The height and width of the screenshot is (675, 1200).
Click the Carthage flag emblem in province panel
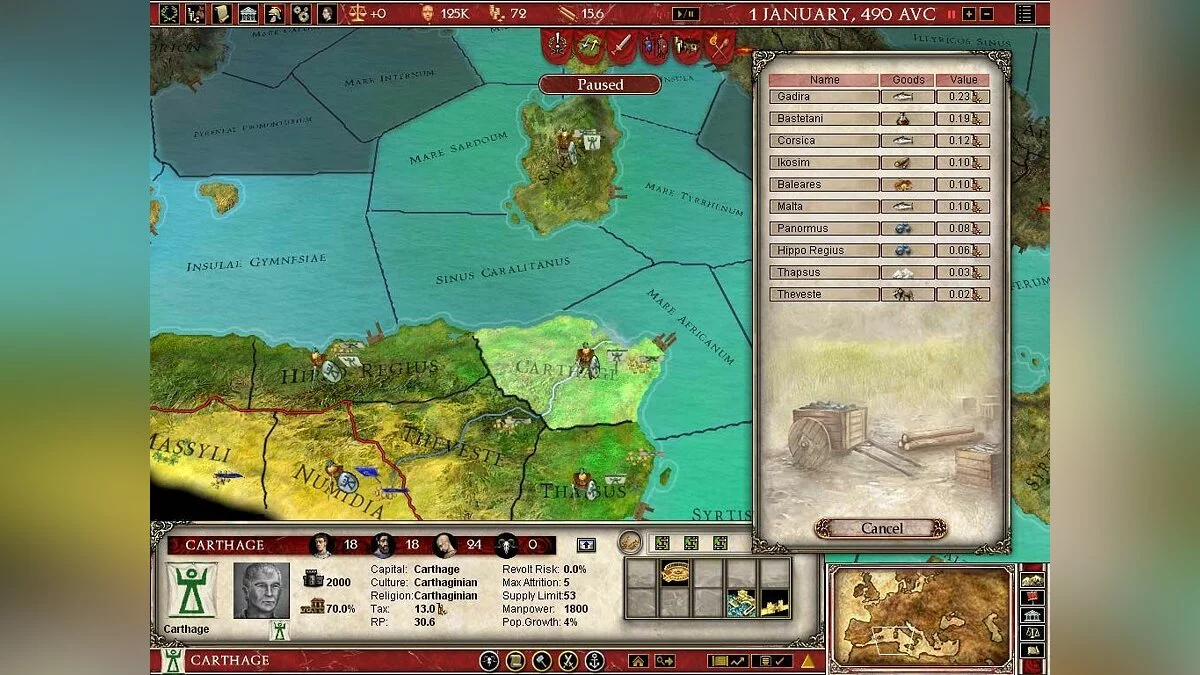(x=191, y=590)
